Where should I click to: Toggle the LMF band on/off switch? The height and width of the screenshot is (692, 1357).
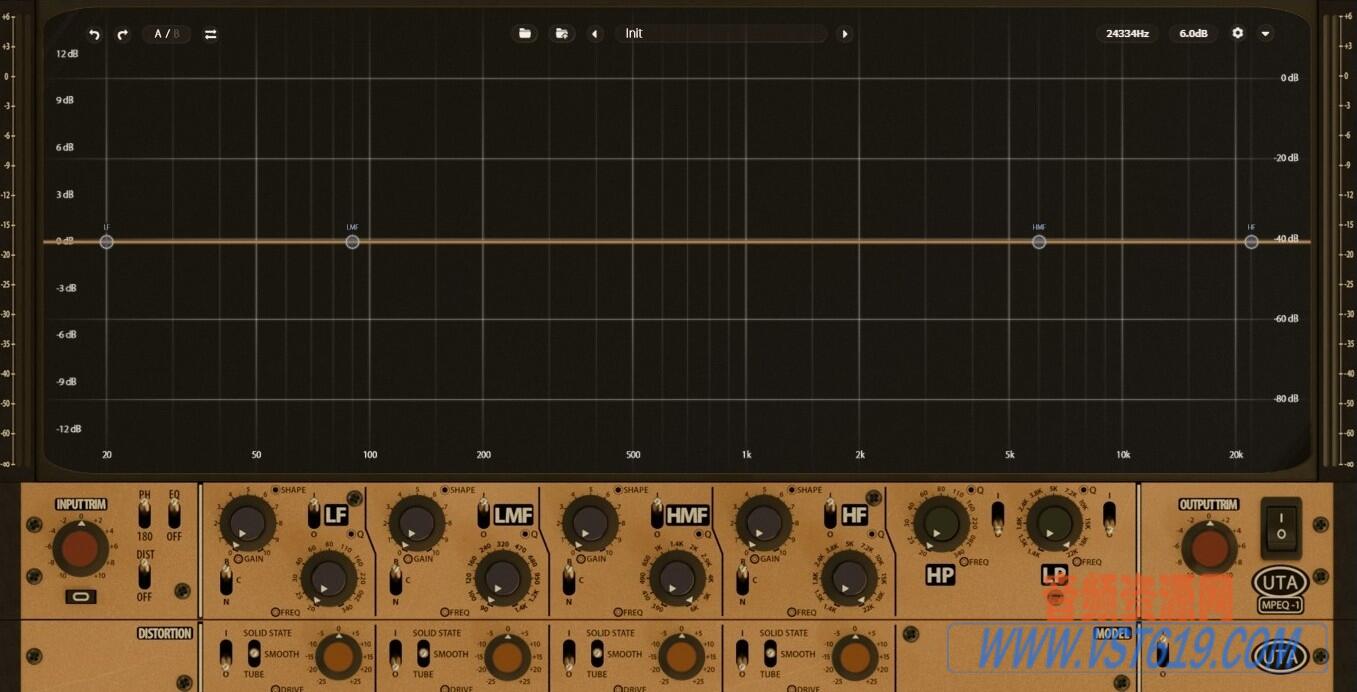pyautogui.click(x=483, y=514)
